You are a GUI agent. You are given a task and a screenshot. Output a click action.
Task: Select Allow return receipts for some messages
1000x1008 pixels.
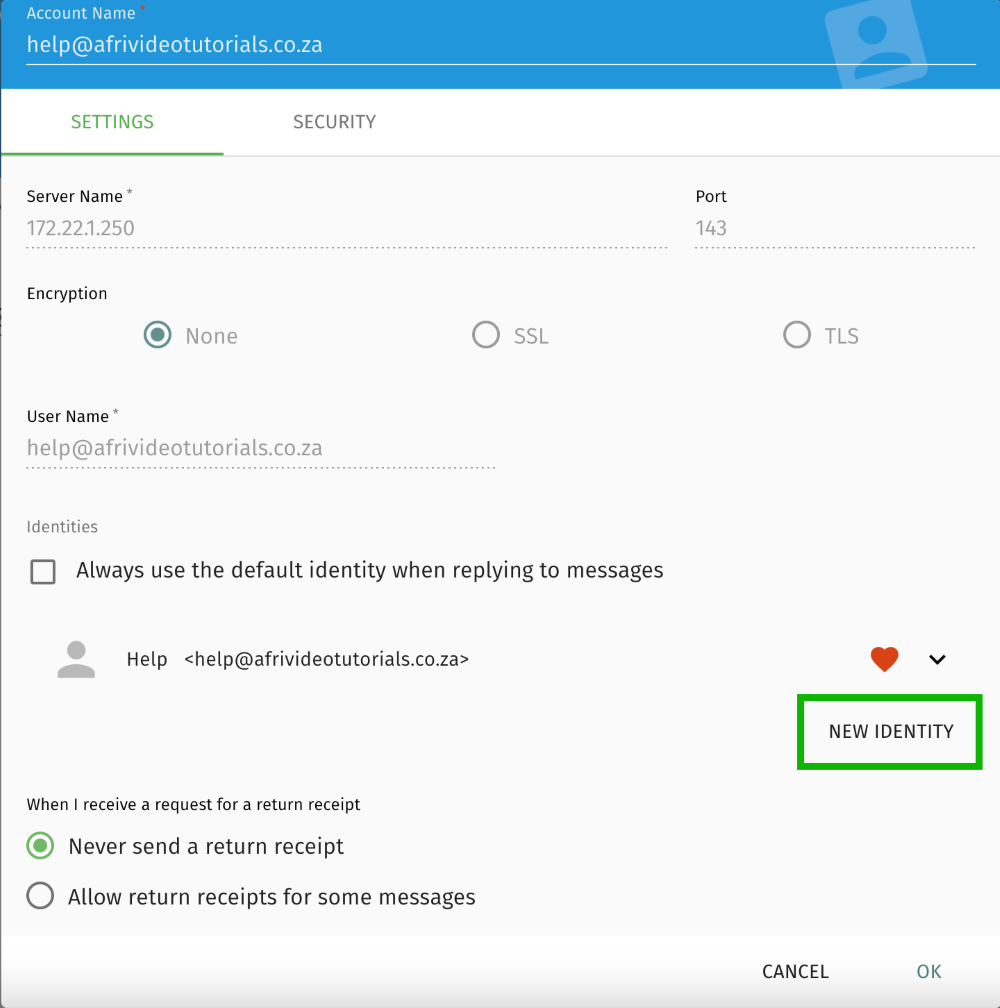click(40, 896)
